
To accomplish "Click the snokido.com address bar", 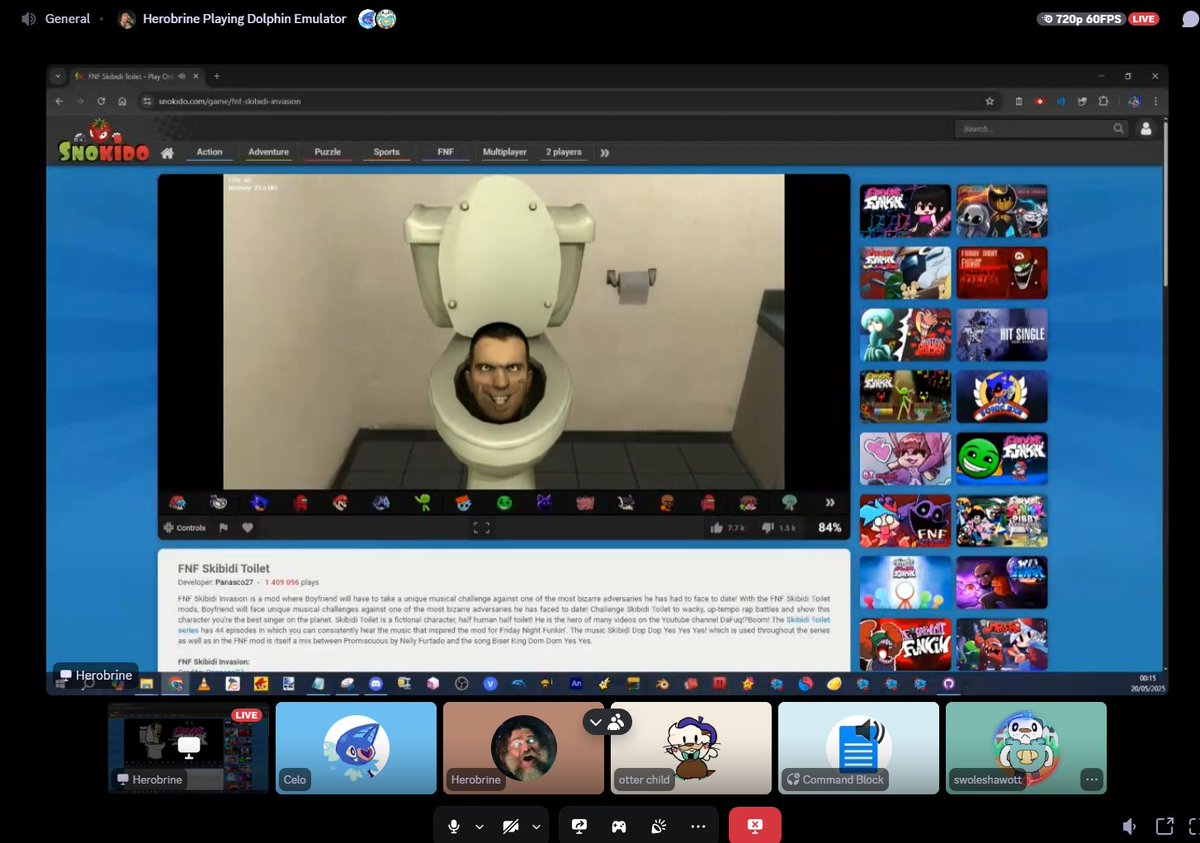I will tap(560, 101).
